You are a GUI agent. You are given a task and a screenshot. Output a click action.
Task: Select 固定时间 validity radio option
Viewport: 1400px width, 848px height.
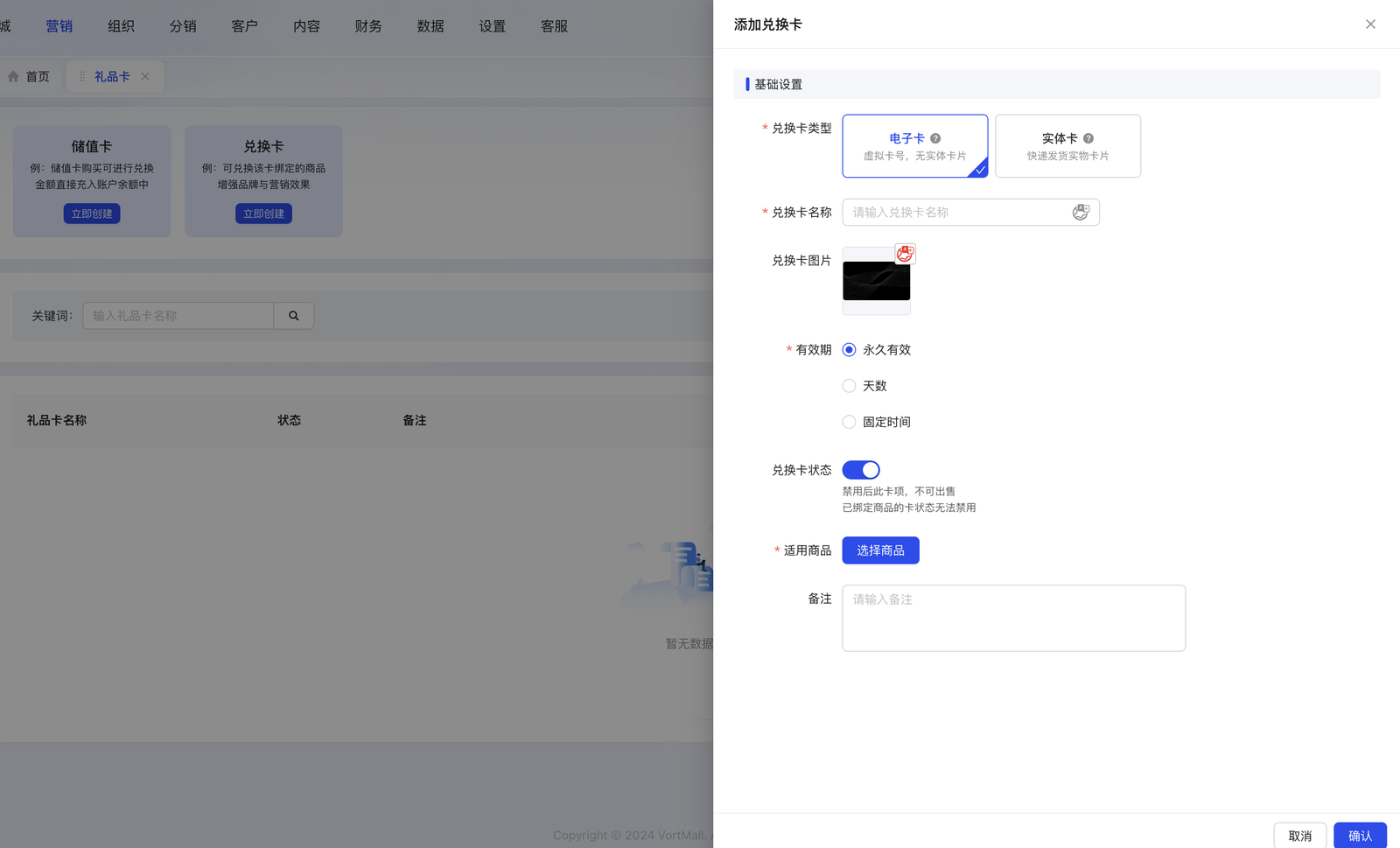[x=849, y=422]
